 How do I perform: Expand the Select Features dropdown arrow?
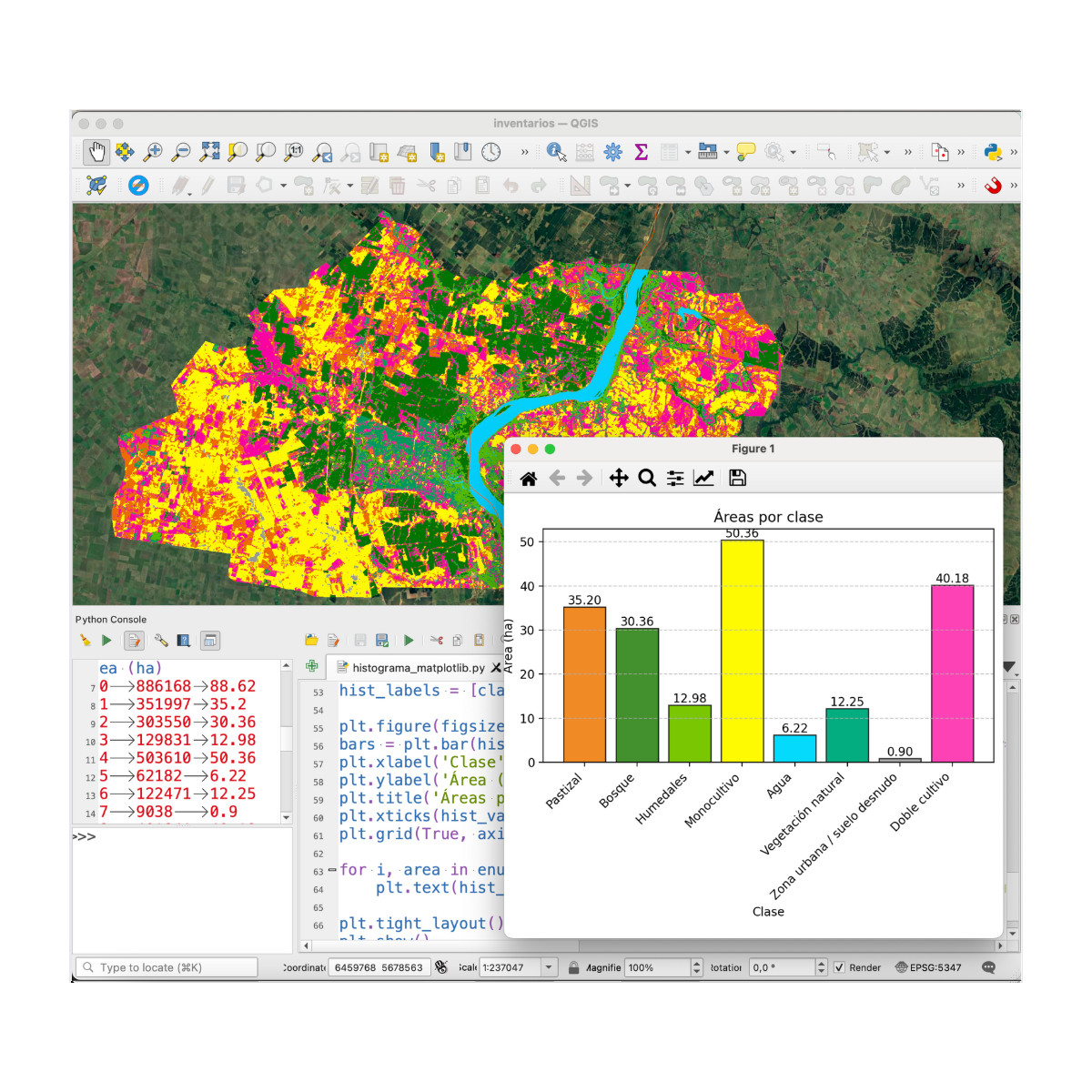[887, 153]
